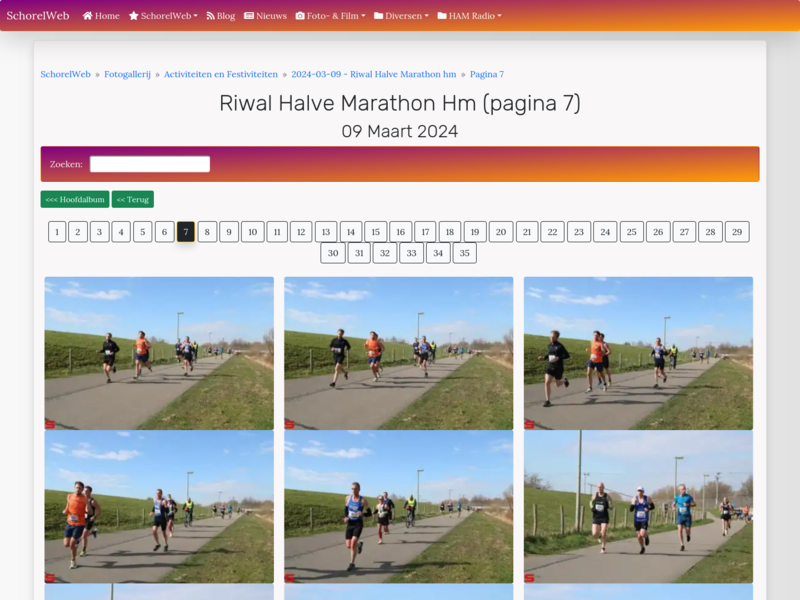This screenshot has height=600, width=800.
Task: Click the Pagina 7 breadcrumb
Action: [487, 74]
